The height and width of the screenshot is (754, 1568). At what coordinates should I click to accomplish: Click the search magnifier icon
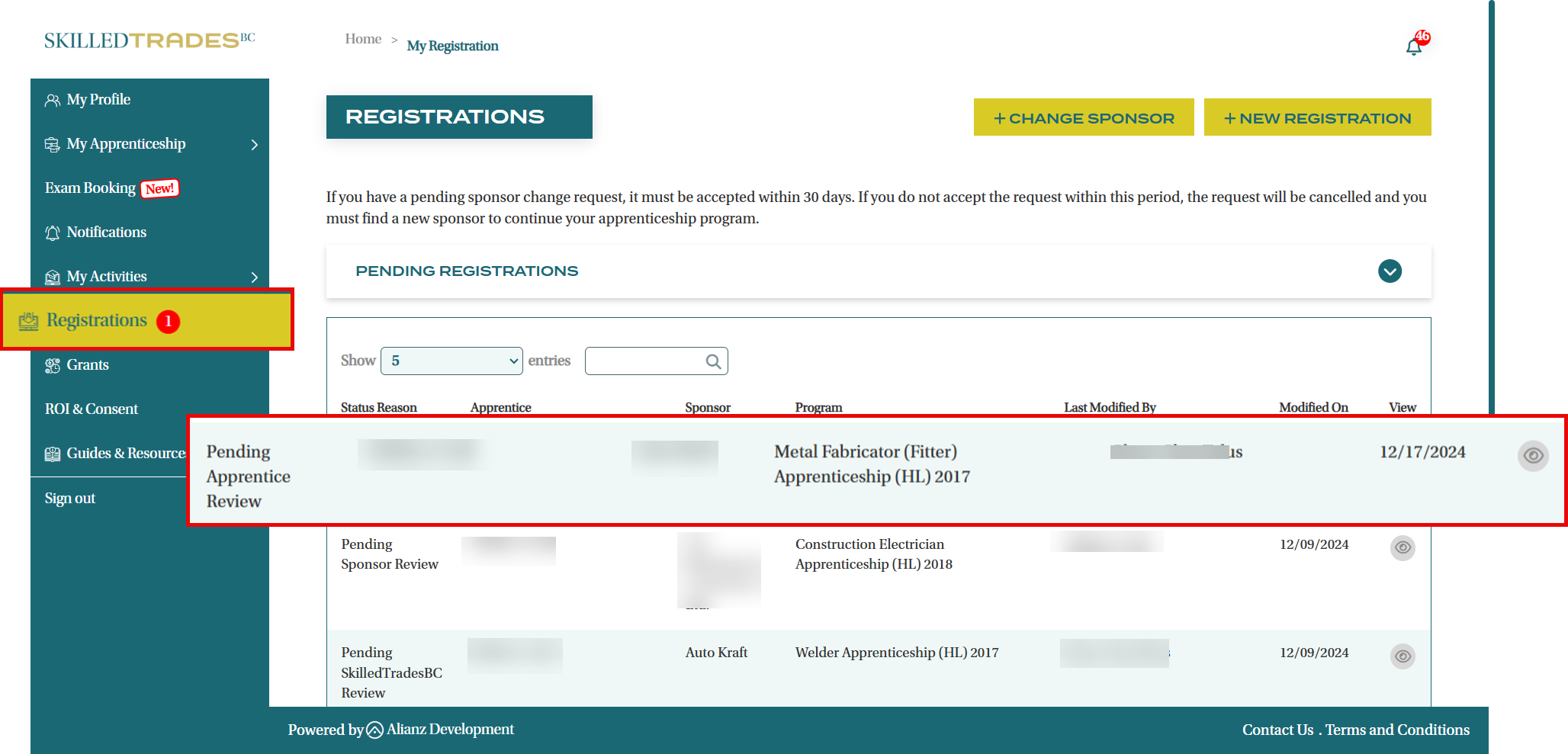coord(713,361)
